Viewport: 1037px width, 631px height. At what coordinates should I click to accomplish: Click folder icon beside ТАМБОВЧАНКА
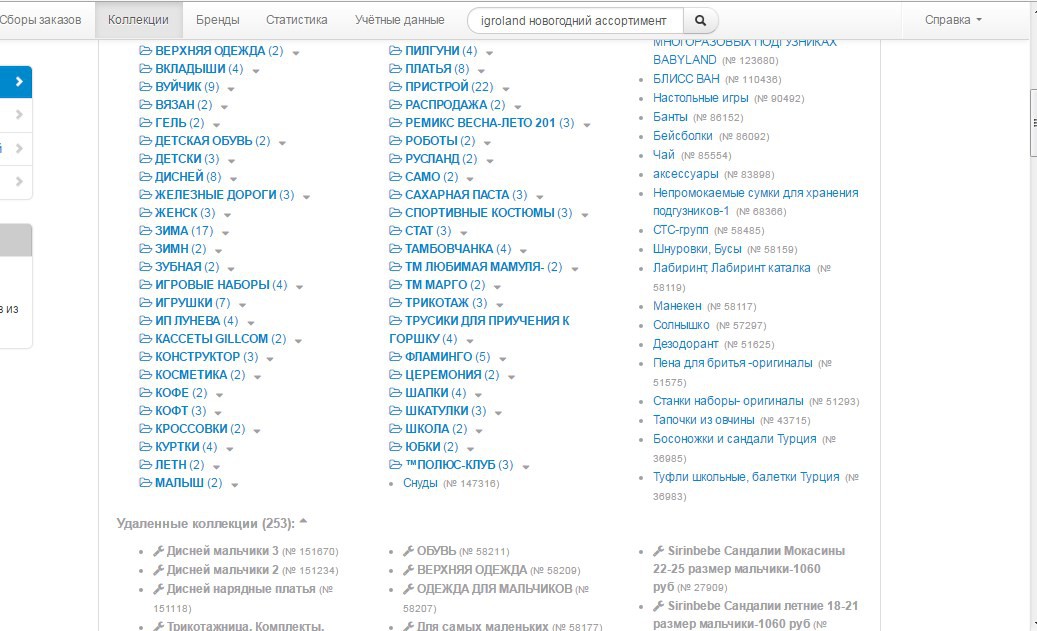(395, 249)
